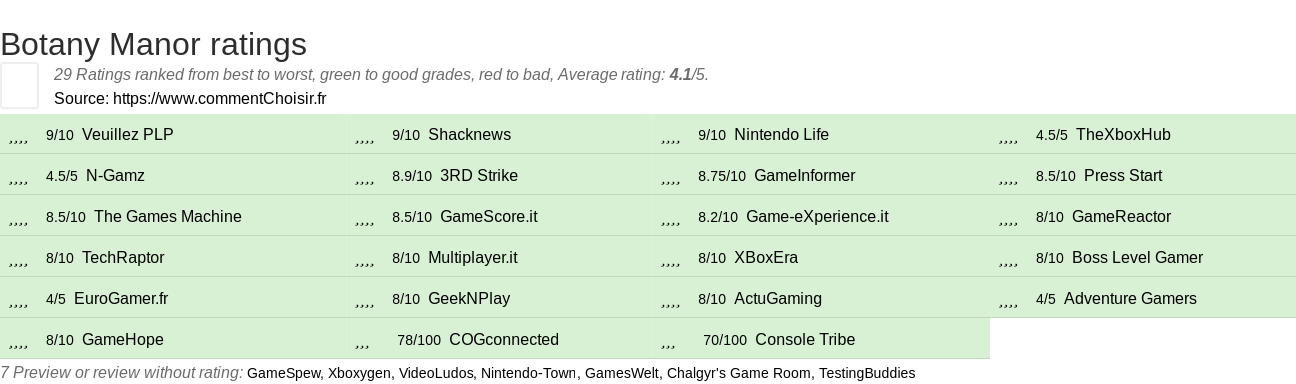Click the star icons beside Veuillez PLP
The height and width of the screenshot is (384, 1296).
tap(18, 136)
